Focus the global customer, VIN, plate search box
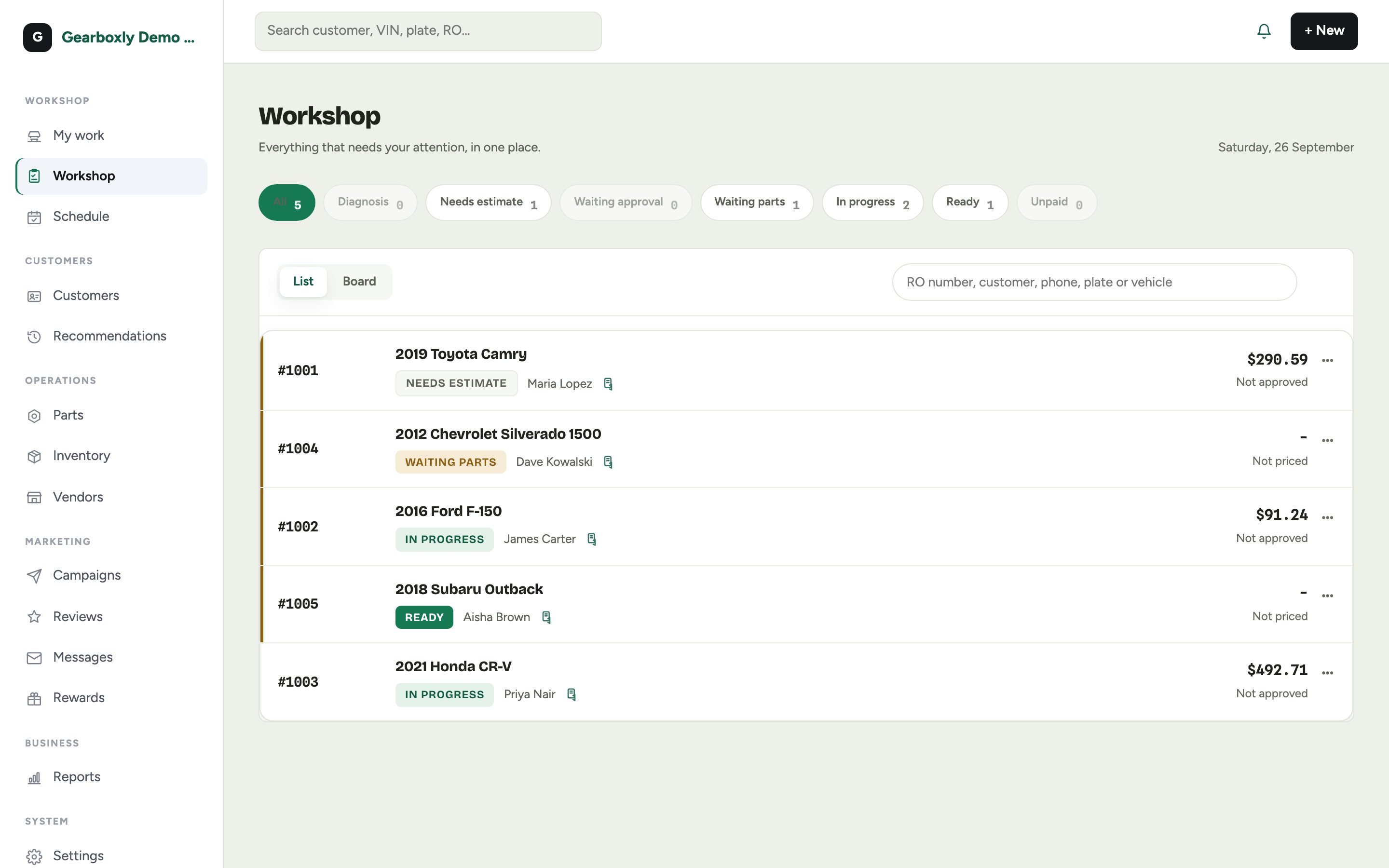The height and width of the screenshot is (868, 1389). pos(428,31)
